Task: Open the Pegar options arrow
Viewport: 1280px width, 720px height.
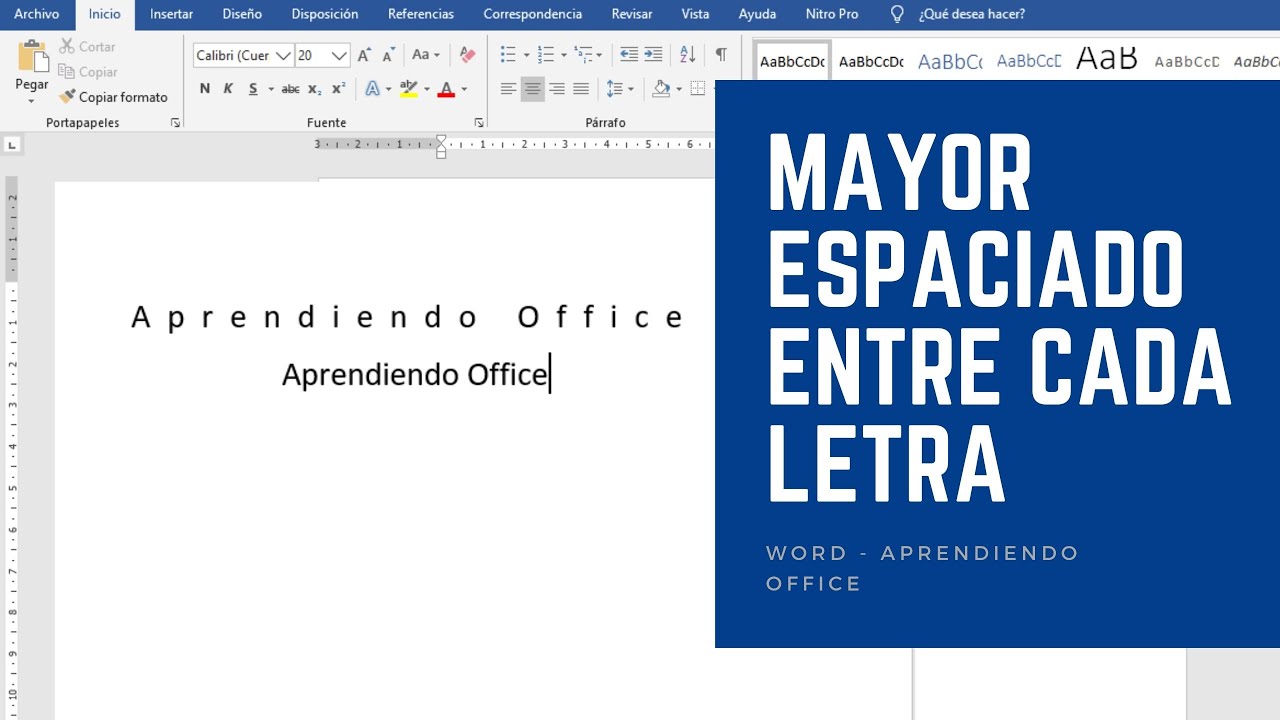Action: point(32,101)
